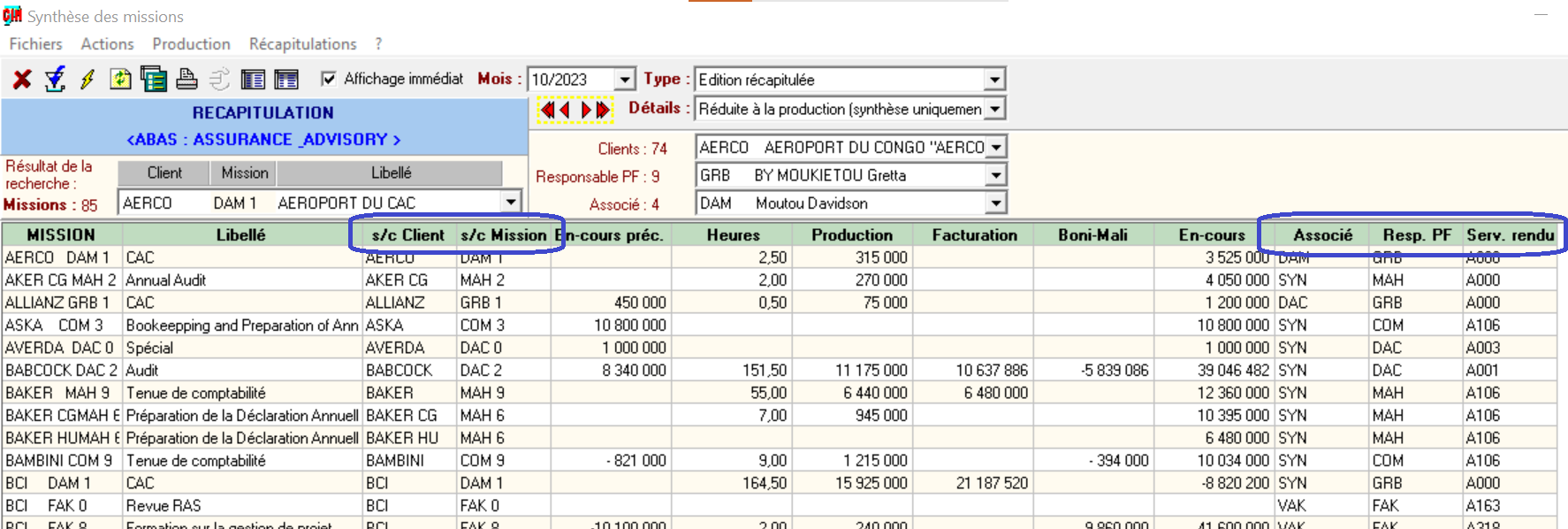
Task: Toggle the Affichage immédiat checkbox
Action: pyautogui.click(x=329, y=79)
